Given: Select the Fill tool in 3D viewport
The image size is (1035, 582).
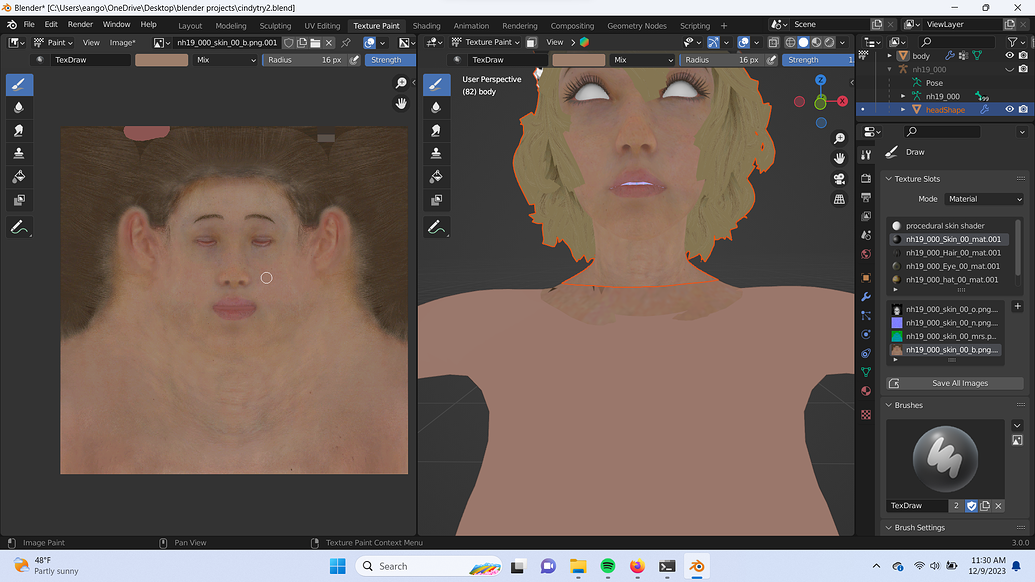Looking at the screenshot, I should [436, 176].
